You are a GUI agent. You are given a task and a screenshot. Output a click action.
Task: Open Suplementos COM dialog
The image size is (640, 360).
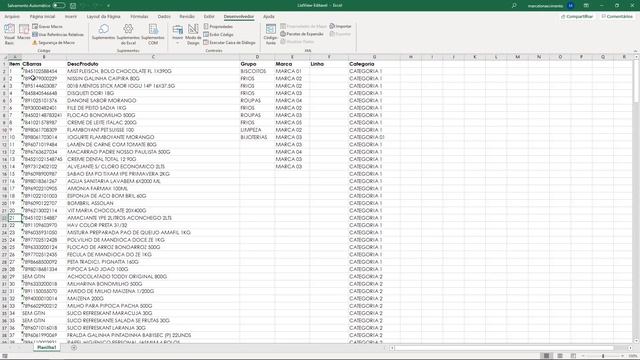(153, 34)
